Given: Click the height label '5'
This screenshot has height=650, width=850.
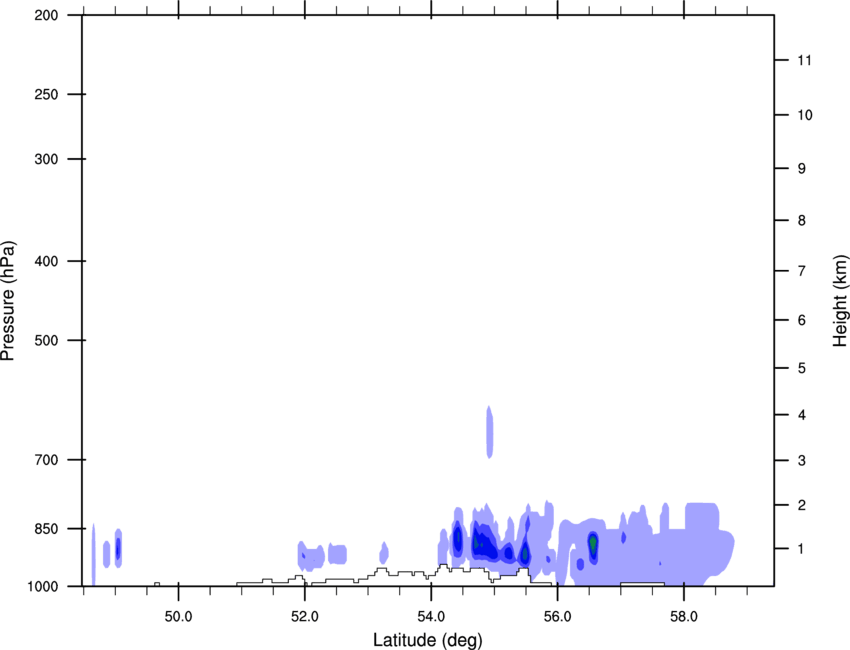Looking at the screenshot, I should (x=802, y=368).
